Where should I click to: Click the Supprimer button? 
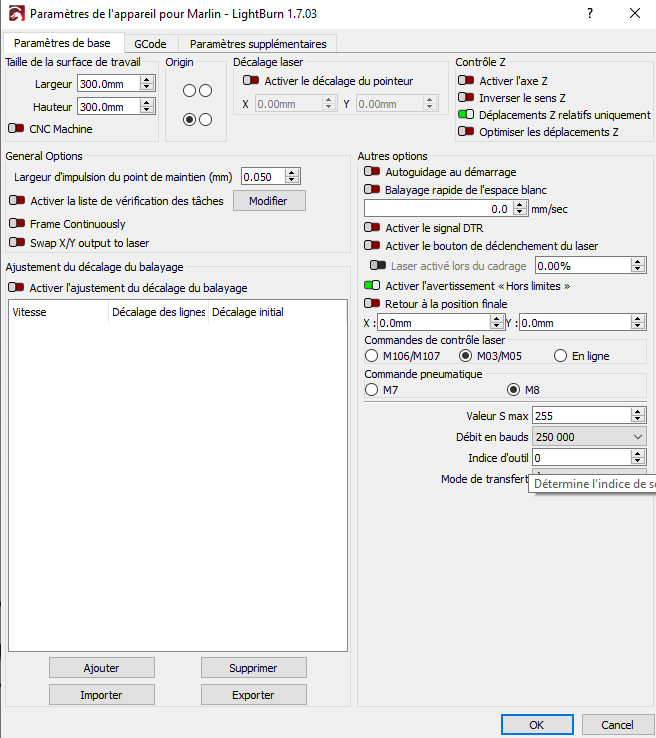(x=254, y=668)
